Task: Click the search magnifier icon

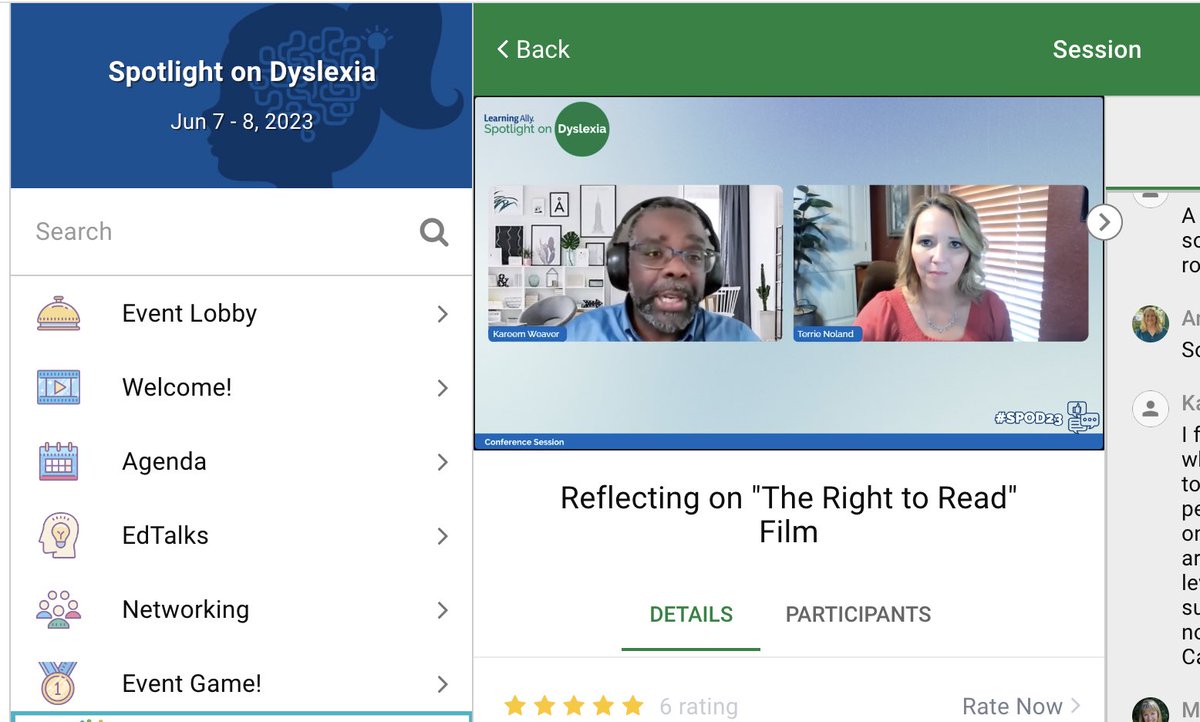Action: point(434,232)
